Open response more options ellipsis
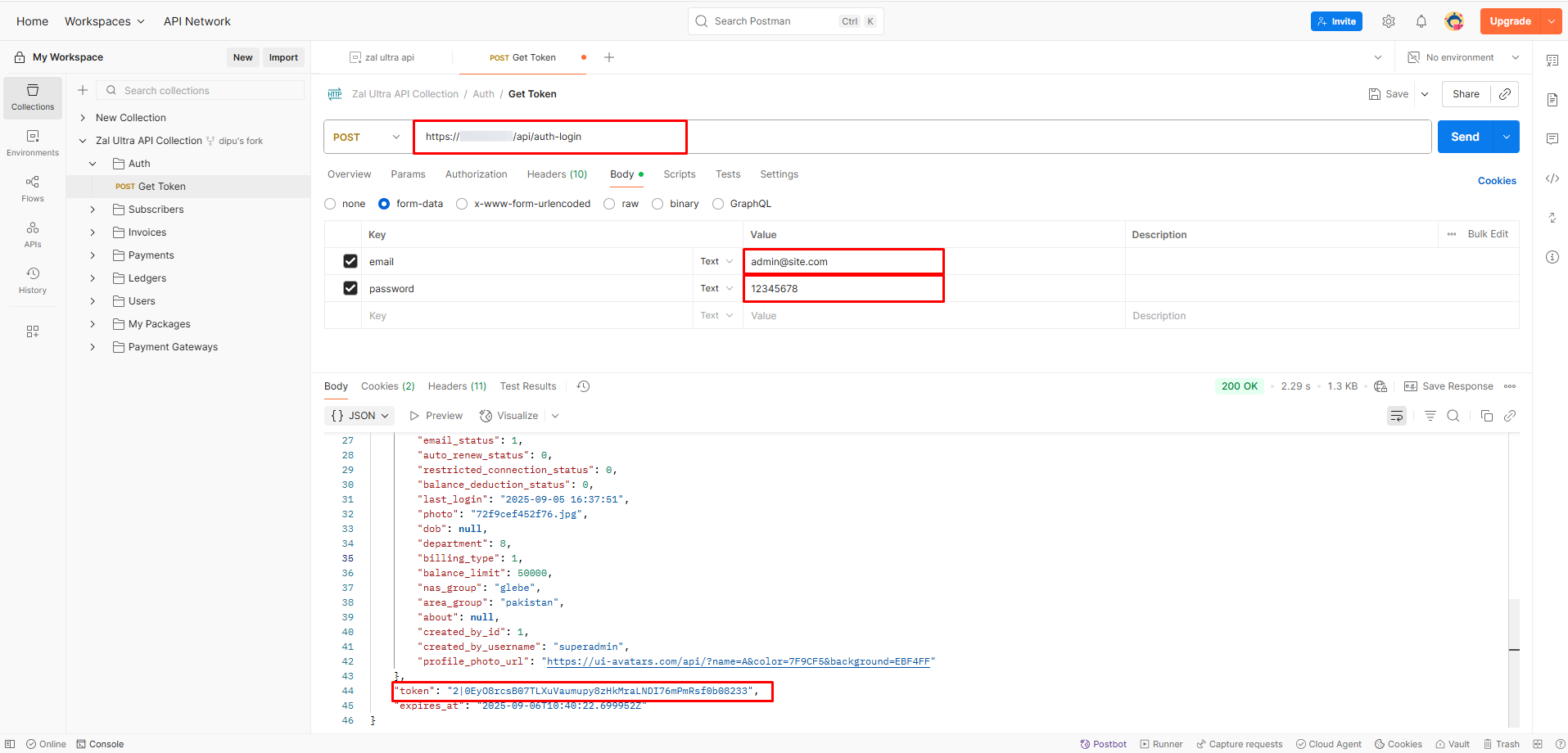Screen dimensions: 1568x753 click(x=1510, y=386)
